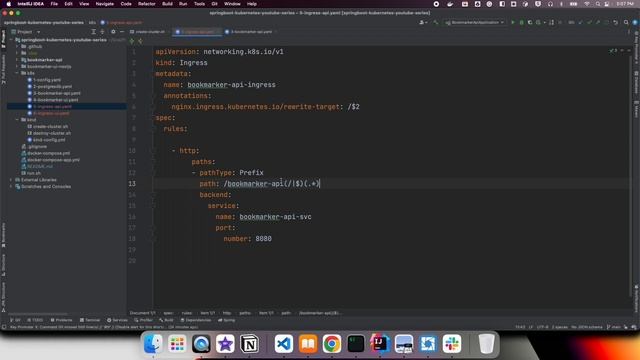The image size is (640, 360).
Task: Place cursor on line 13 path value
Action: coord(271,184)
